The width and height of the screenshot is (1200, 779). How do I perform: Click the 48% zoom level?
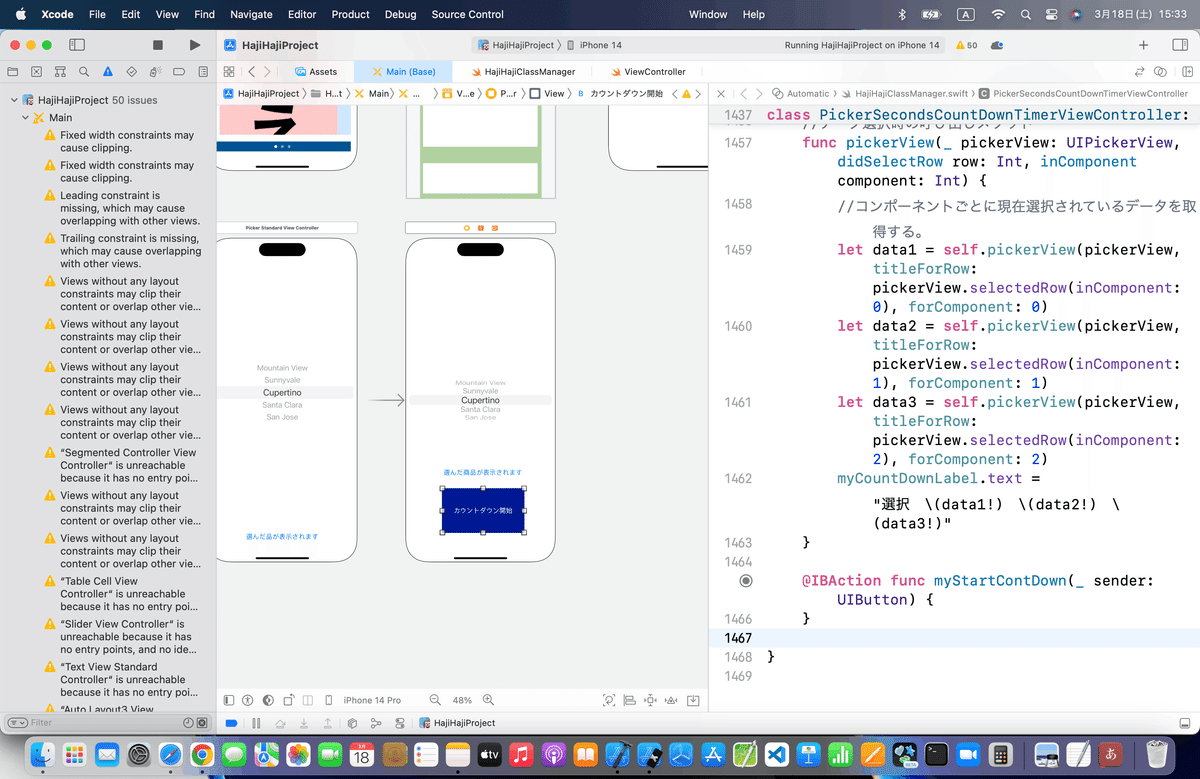click(x=462, y=700)
